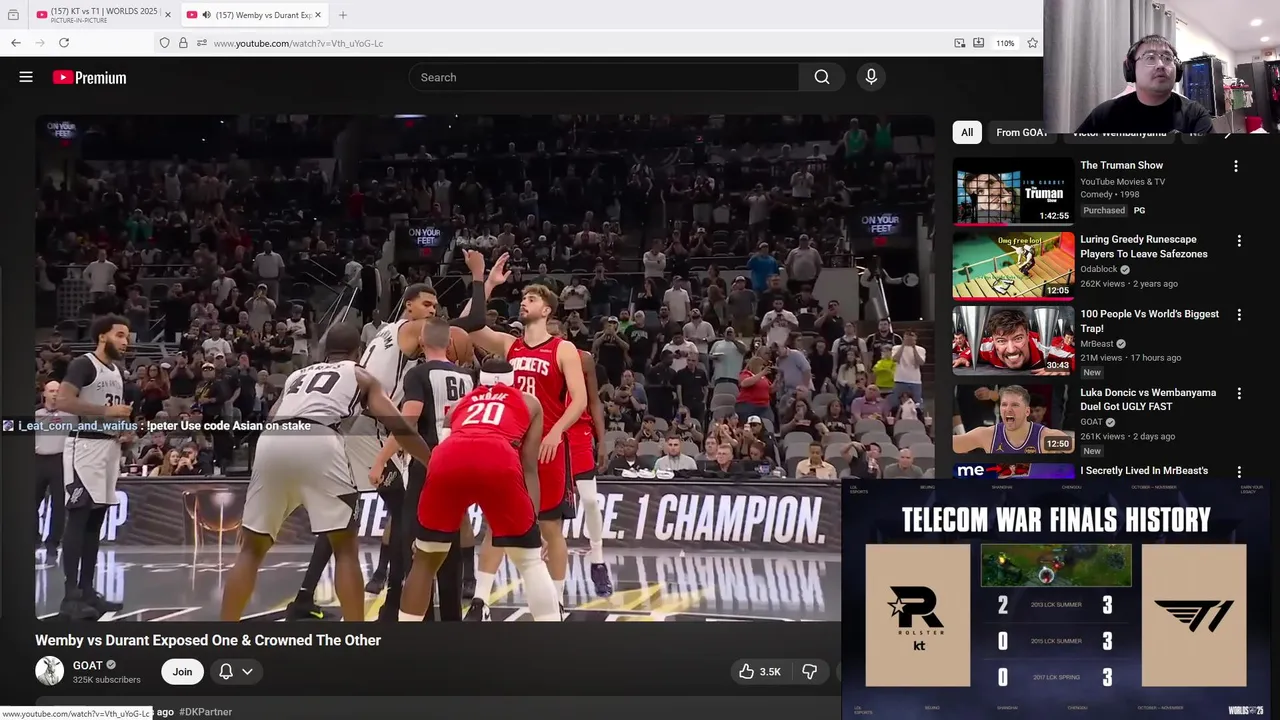Mute the Wemby vs Durant tab audio icon

206,15
